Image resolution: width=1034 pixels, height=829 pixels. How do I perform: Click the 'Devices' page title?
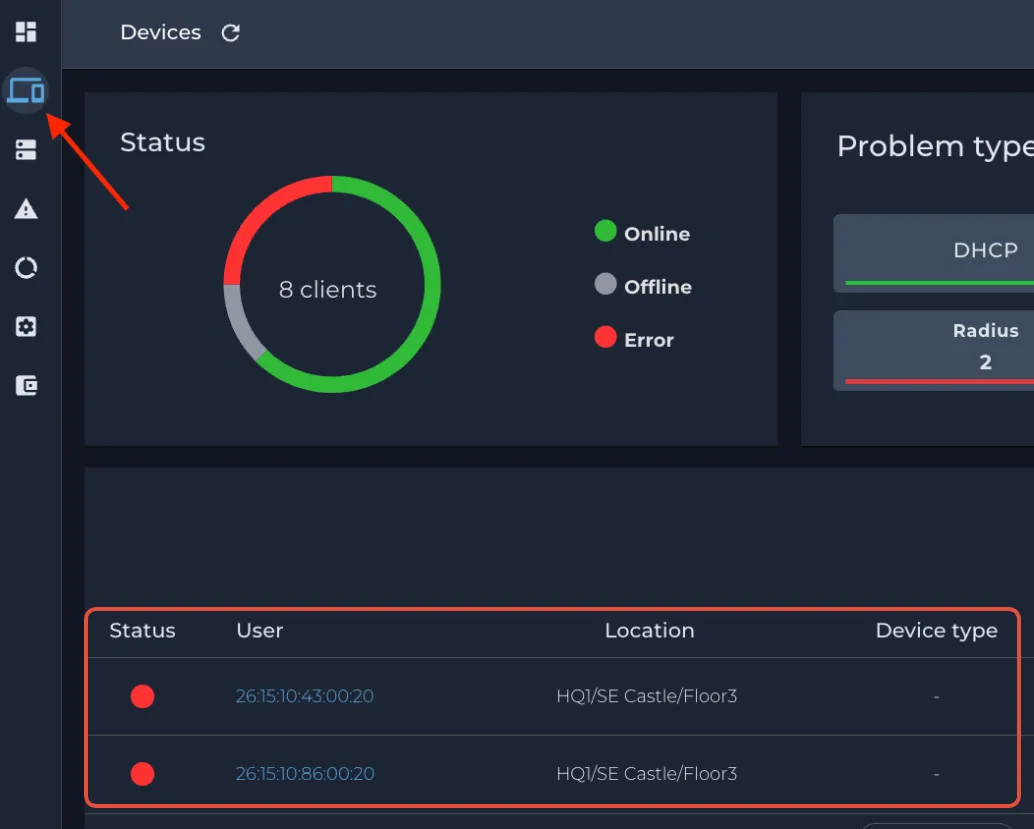(160, 32)
